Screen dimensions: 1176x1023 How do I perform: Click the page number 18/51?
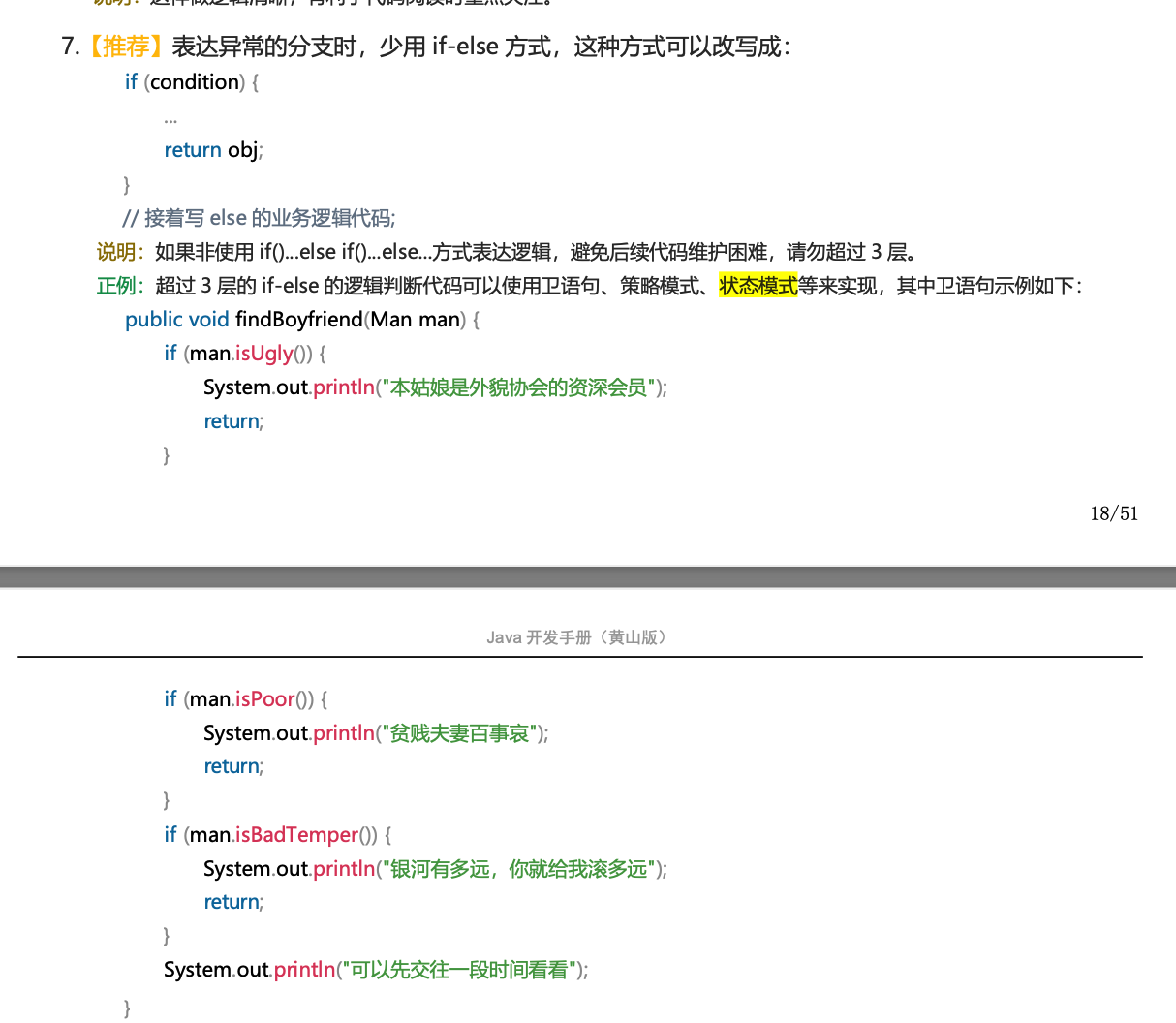(x=1114, y=513)
